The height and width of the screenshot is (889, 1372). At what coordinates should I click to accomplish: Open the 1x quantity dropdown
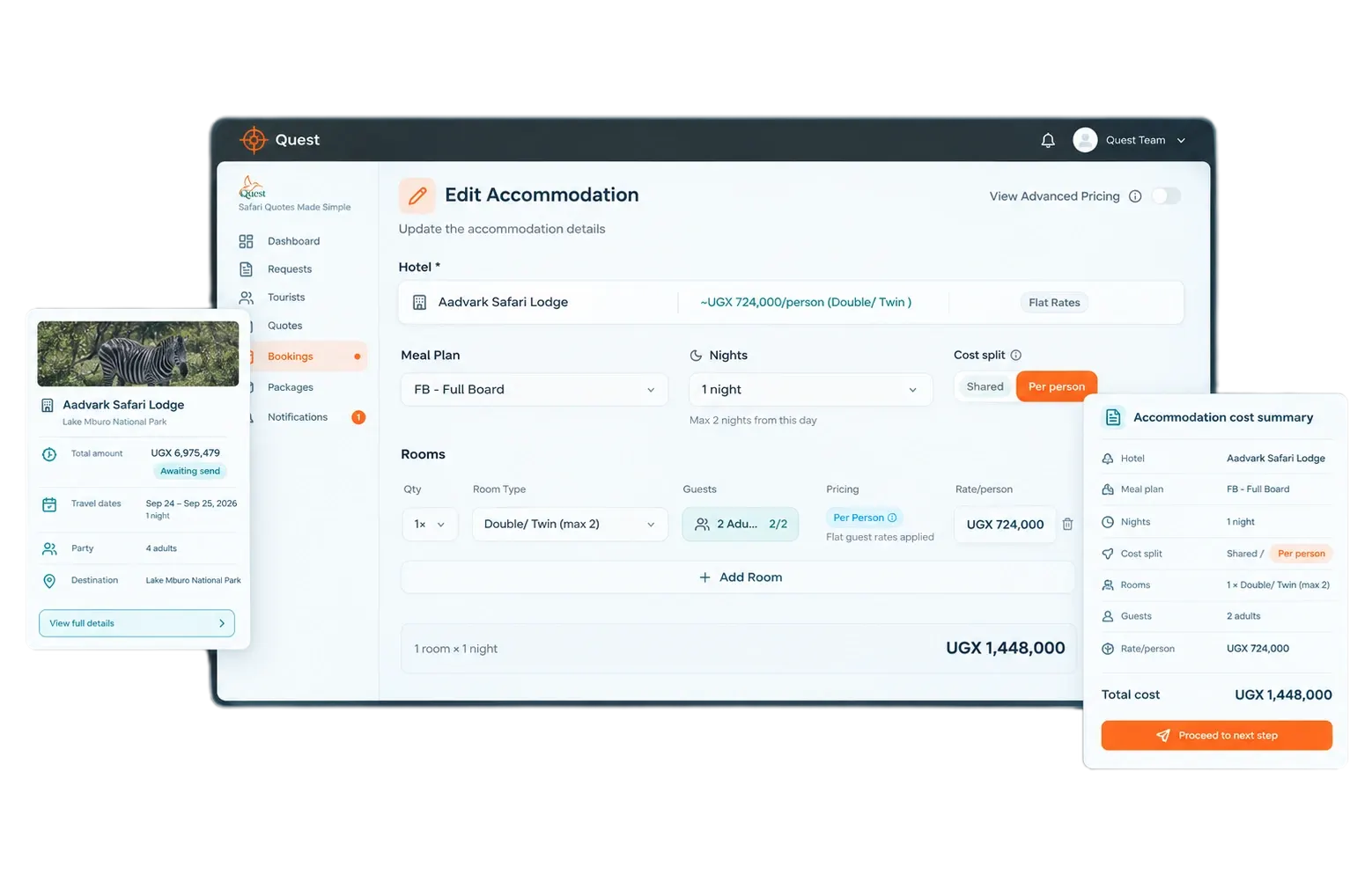point(430,524)
